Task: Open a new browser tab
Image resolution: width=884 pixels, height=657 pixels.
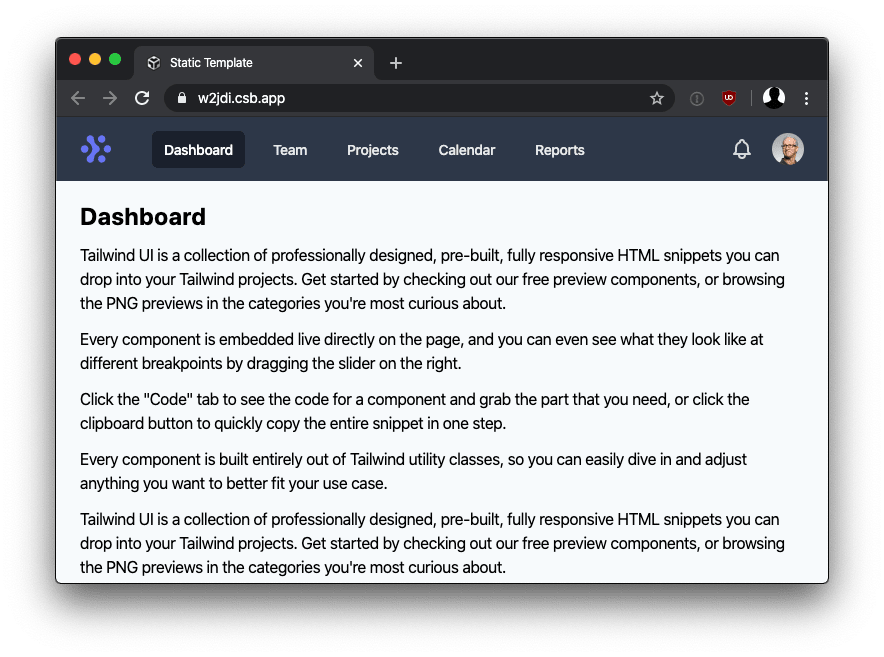Action: (x=396, y=63)
